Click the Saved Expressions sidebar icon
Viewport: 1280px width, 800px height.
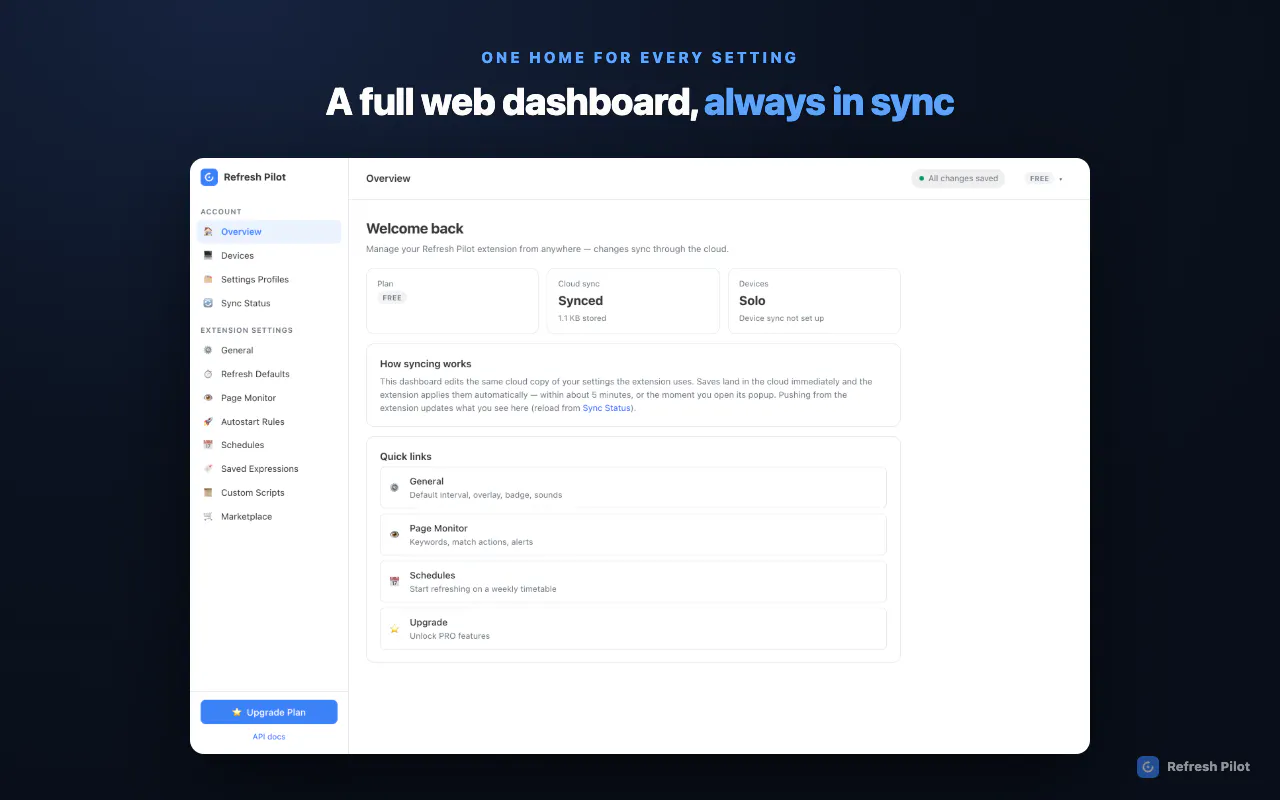coord(208,469)
